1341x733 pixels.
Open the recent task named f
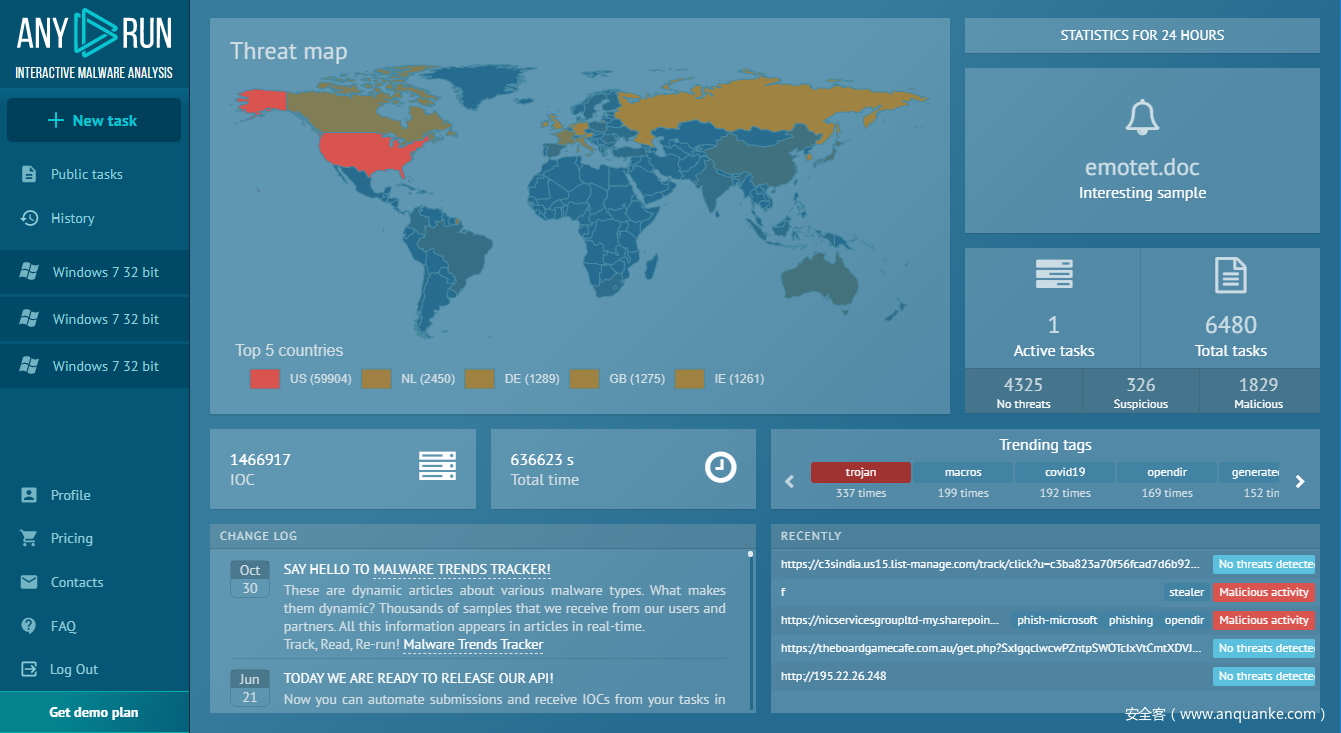[783, 592]
